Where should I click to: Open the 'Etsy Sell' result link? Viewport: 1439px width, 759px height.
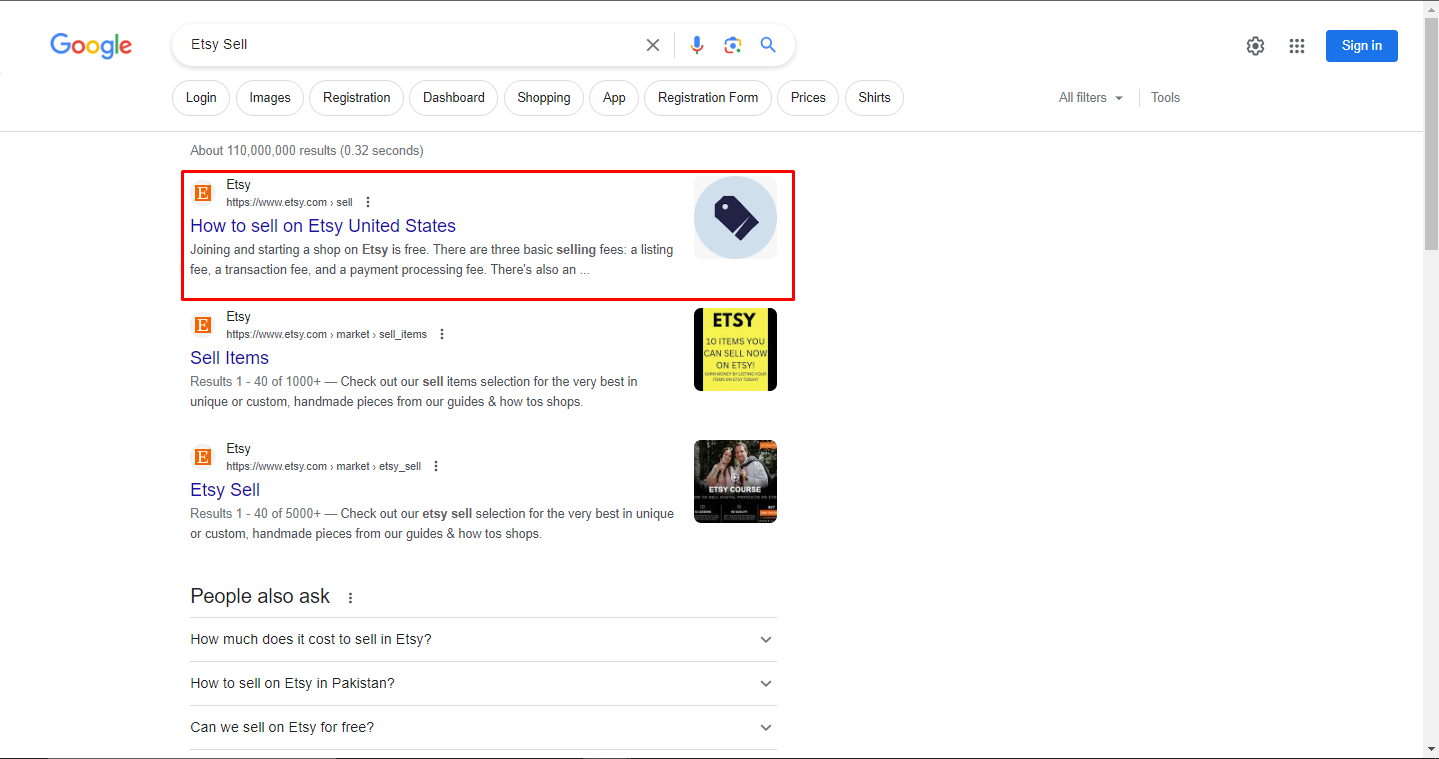225,490
